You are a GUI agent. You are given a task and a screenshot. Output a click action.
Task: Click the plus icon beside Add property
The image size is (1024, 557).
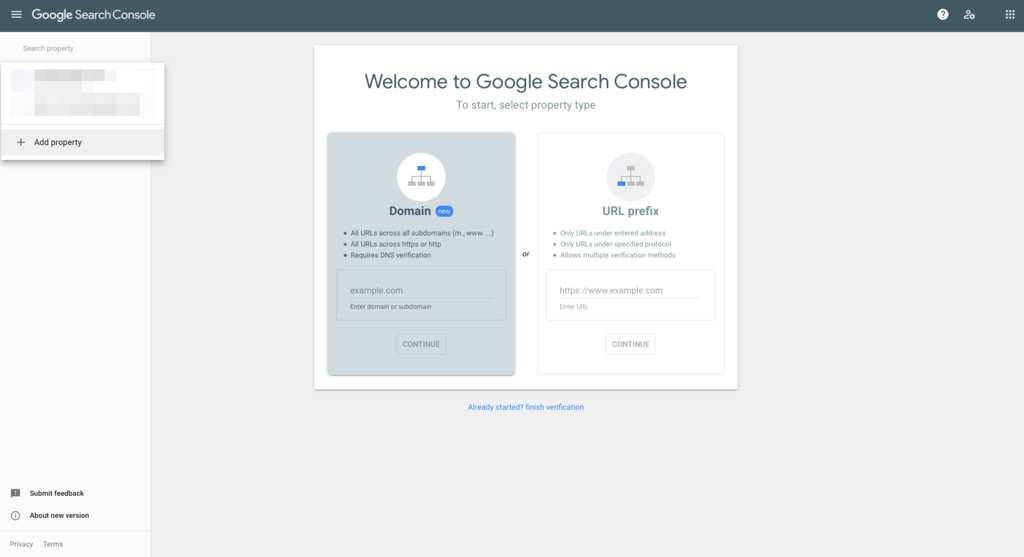21,142
